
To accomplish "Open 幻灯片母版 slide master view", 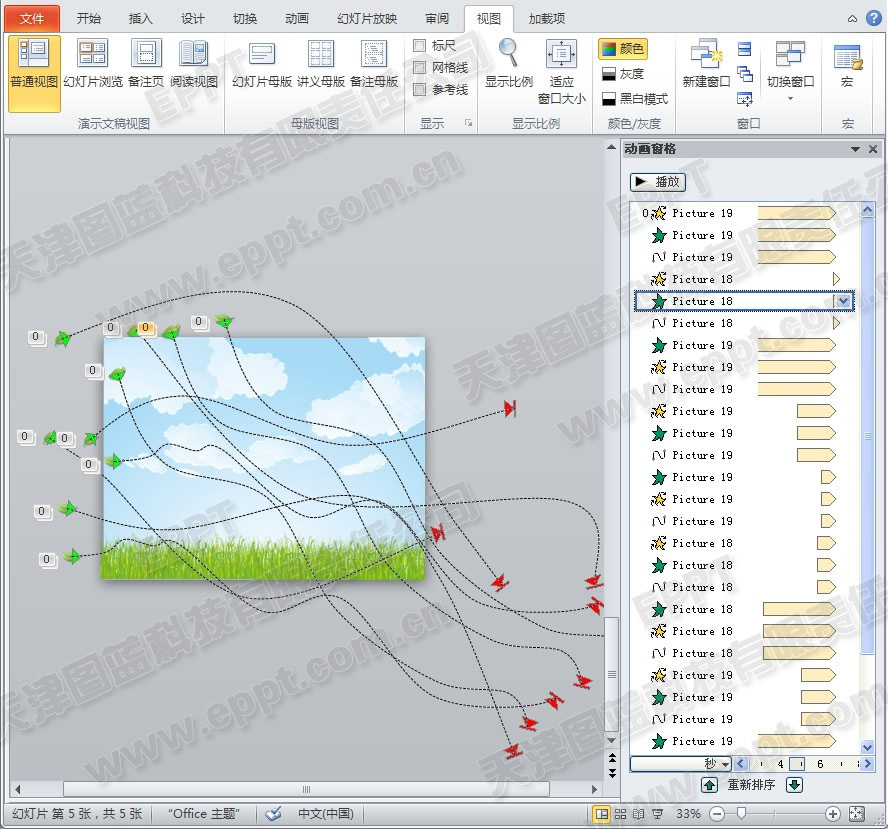I will tap(262, 63).
